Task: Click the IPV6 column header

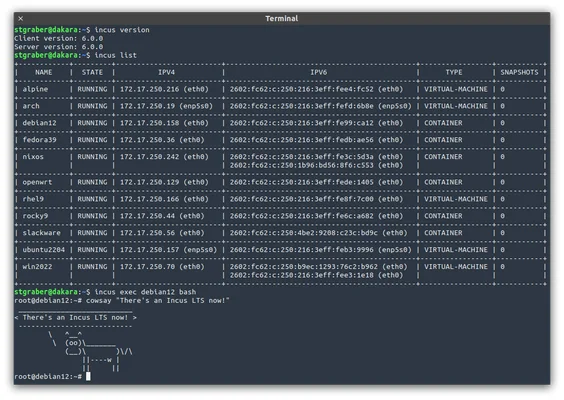Action: coord(319,72)
